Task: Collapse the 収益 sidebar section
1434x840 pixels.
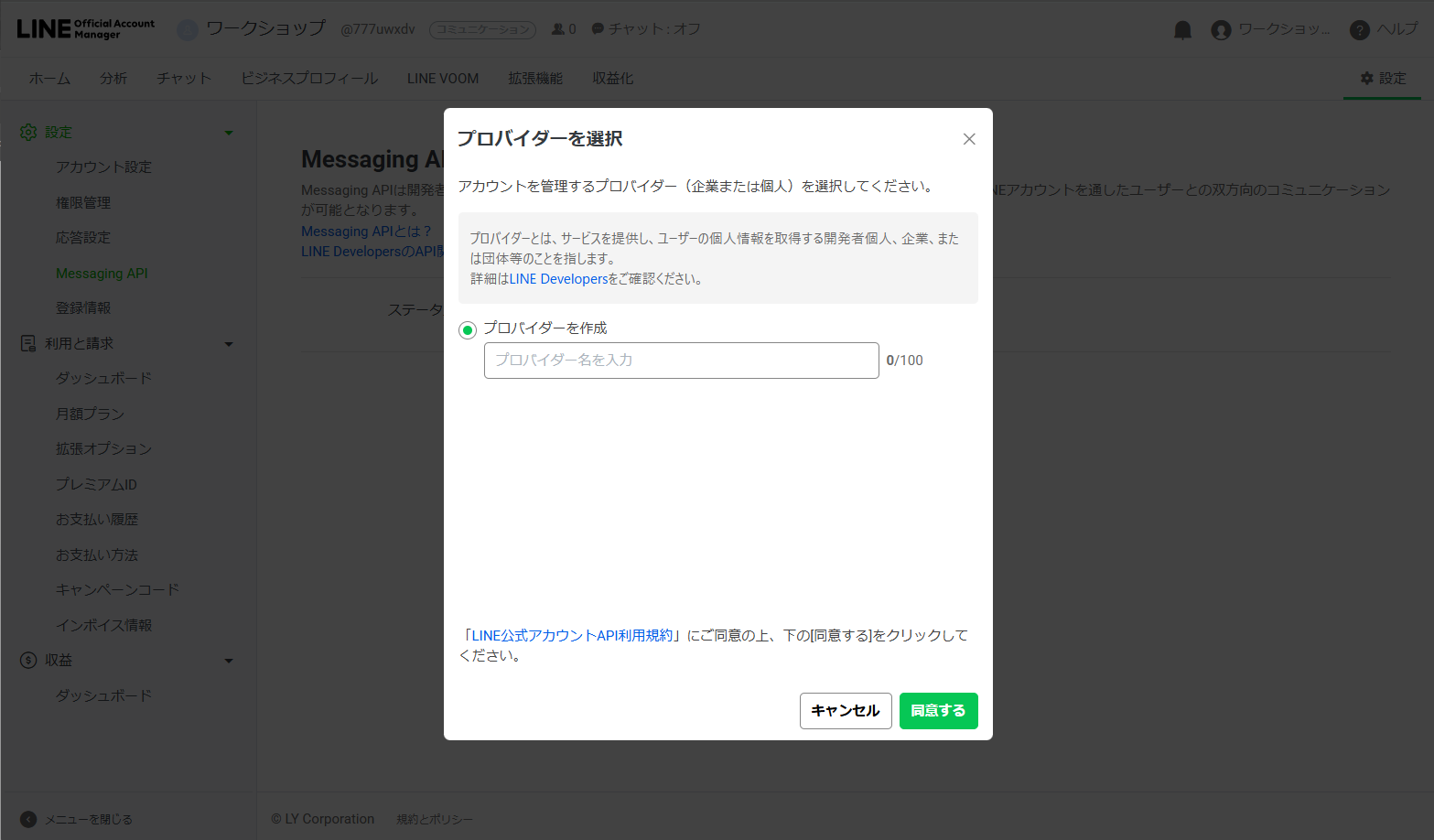Action: (229, 660)
